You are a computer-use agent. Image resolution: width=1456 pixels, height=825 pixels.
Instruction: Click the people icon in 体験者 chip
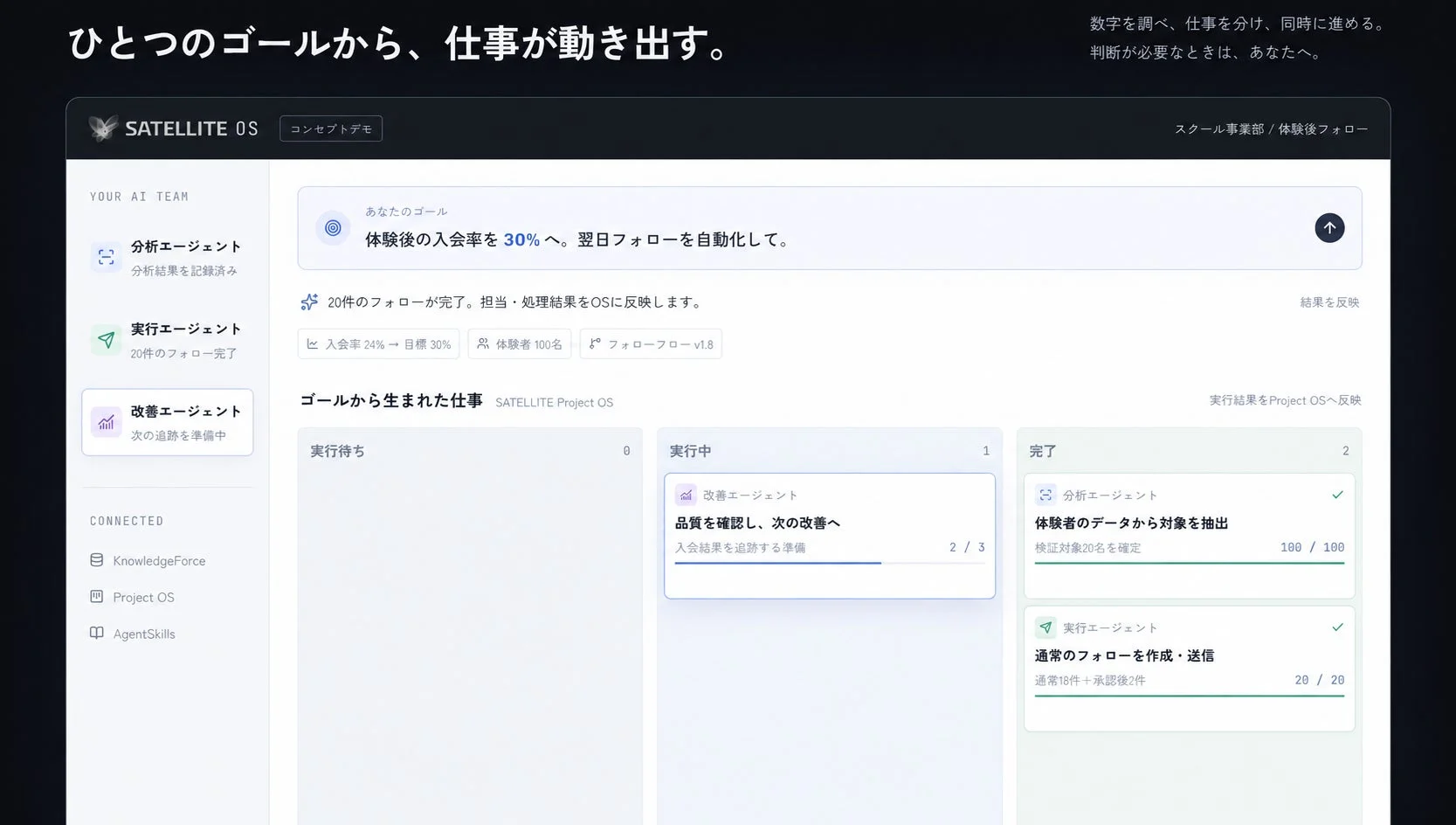[x=483, y=344]
